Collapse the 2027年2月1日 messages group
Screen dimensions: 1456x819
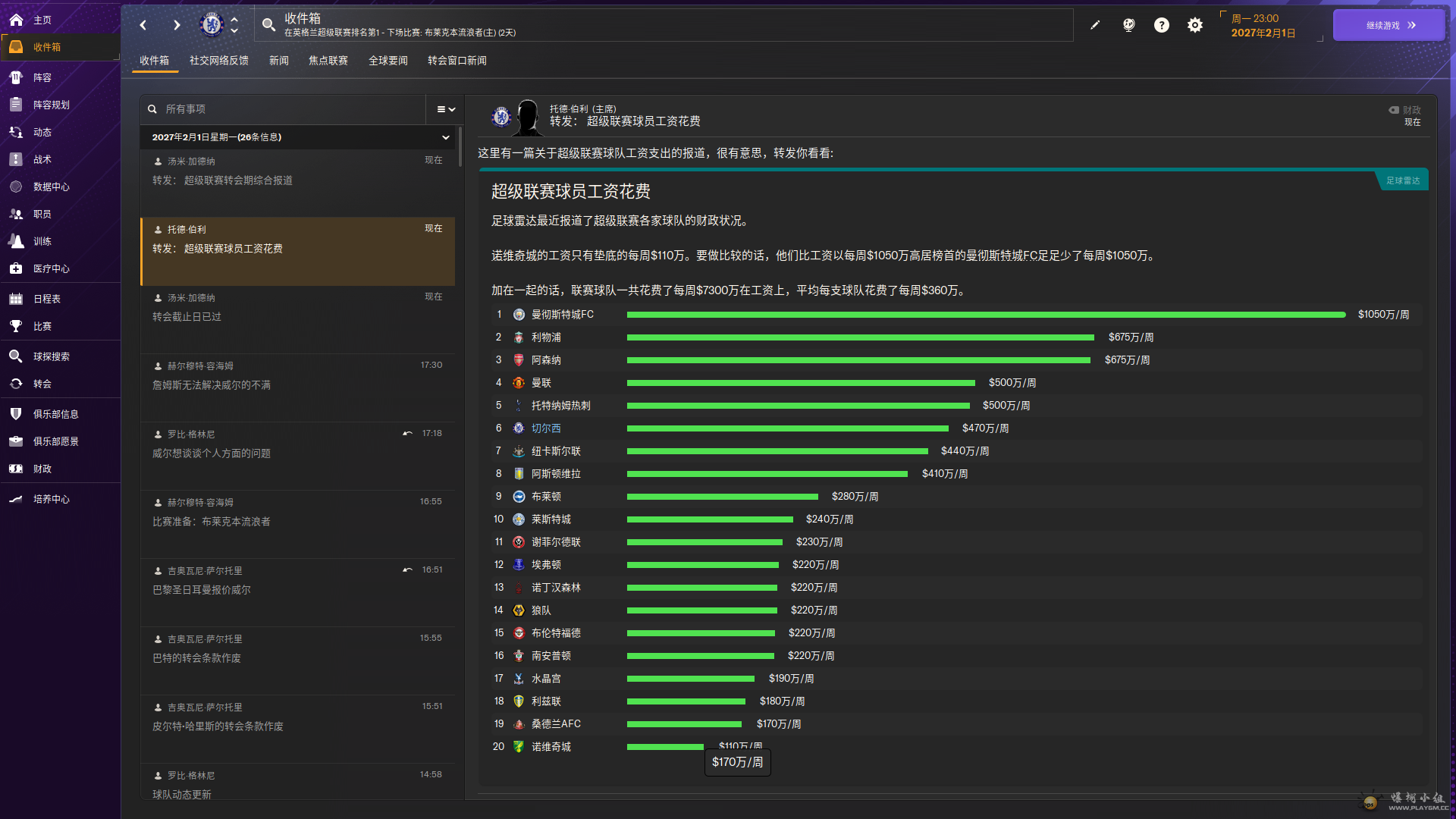coord(446,137)
